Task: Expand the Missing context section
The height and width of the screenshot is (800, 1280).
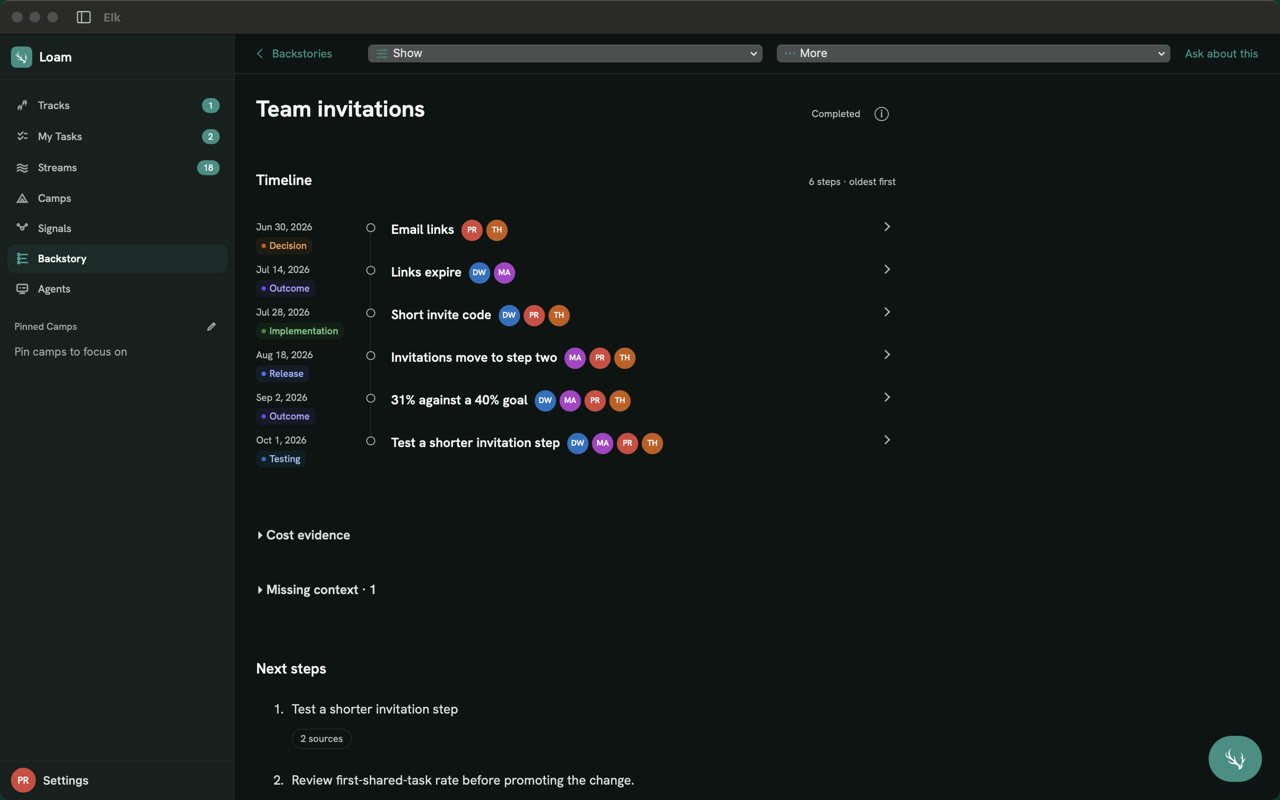Action: coord(317,590)
